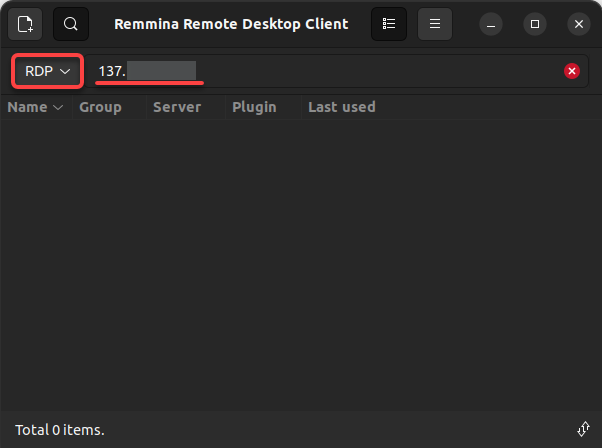The image size is (602, 448).
Task: Click the status bar network icon
Action: click(x=583, y=429)
